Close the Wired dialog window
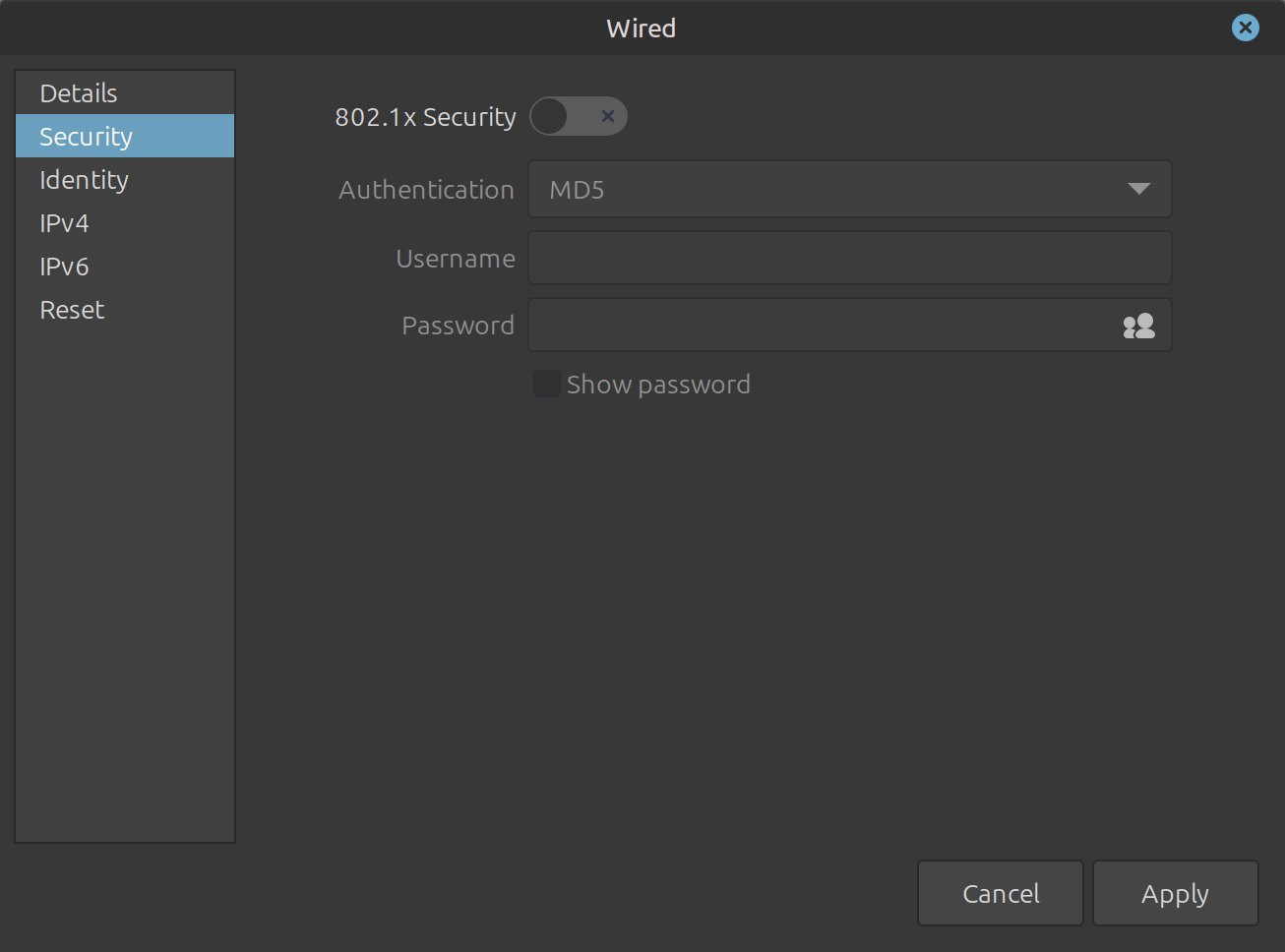The height and width of the screenshot is (952, 1285). click(1245, 28)
